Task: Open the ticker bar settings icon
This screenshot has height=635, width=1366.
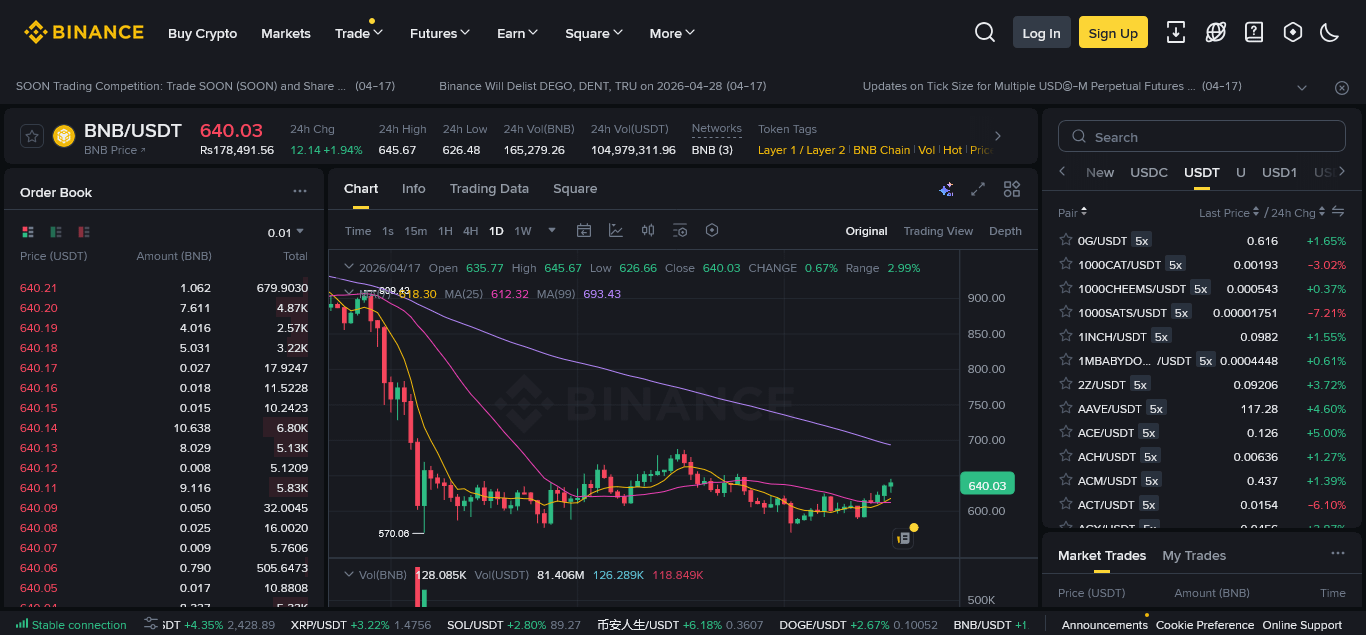Action: pos(151,624)
